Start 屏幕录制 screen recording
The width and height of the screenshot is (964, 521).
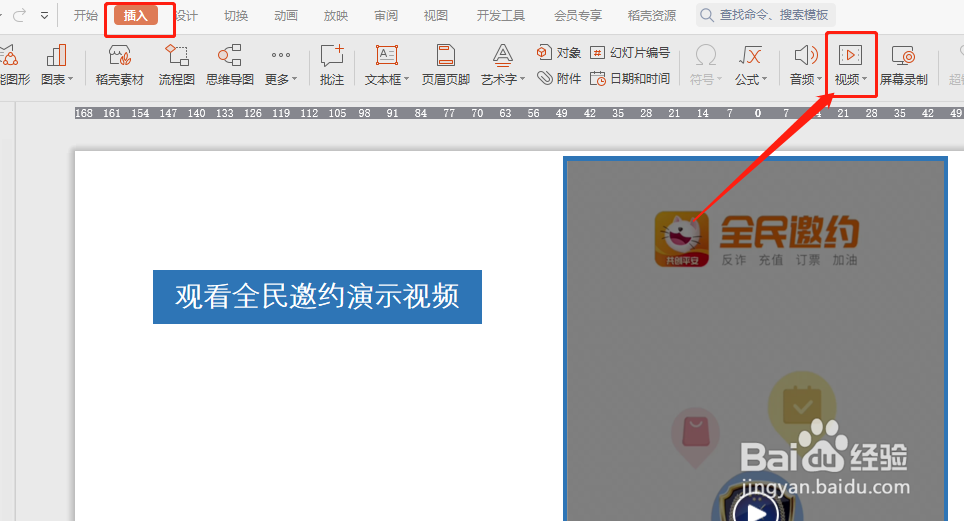point(904,65)
